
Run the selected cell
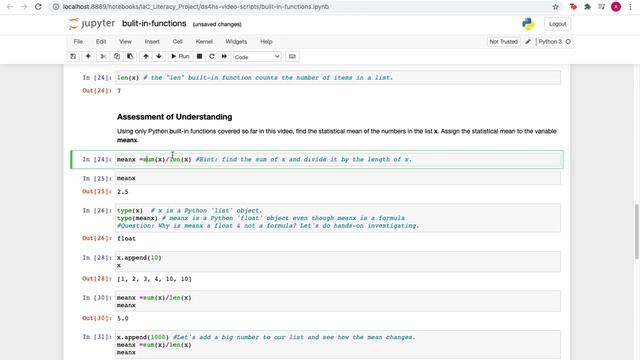(x=180, y=56)
